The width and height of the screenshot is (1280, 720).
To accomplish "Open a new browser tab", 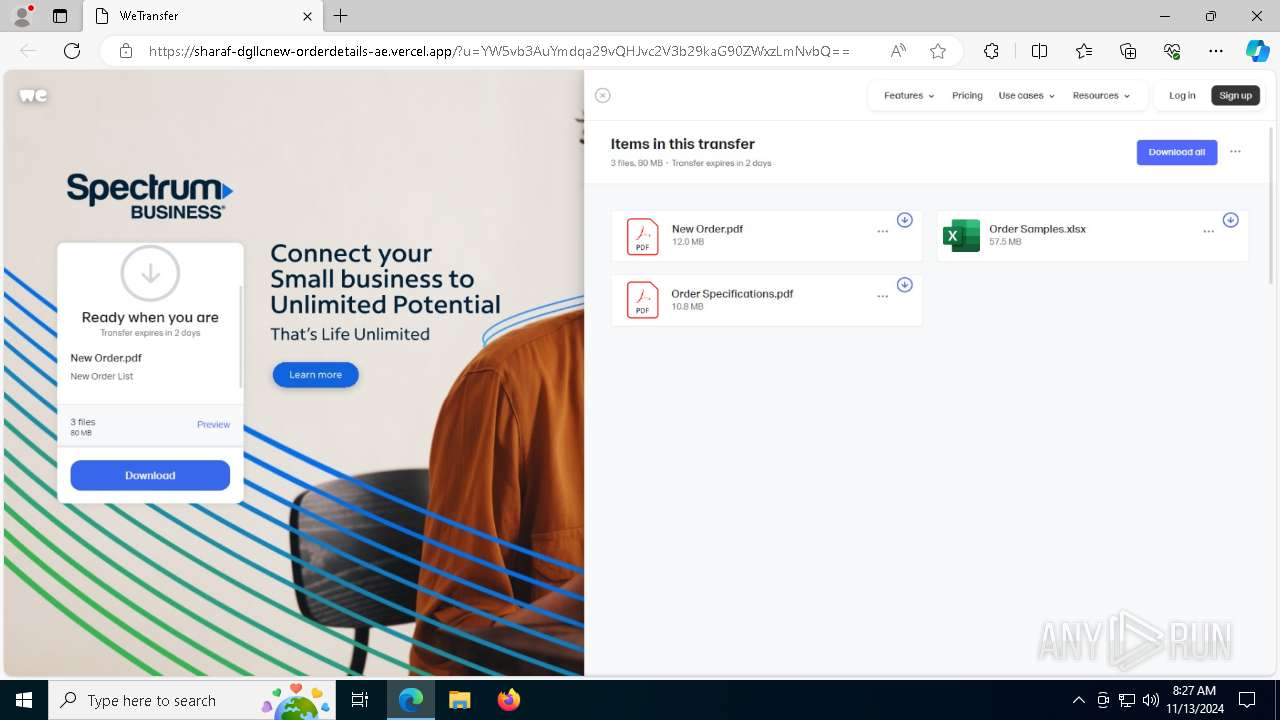I will (x=341, y=16).
